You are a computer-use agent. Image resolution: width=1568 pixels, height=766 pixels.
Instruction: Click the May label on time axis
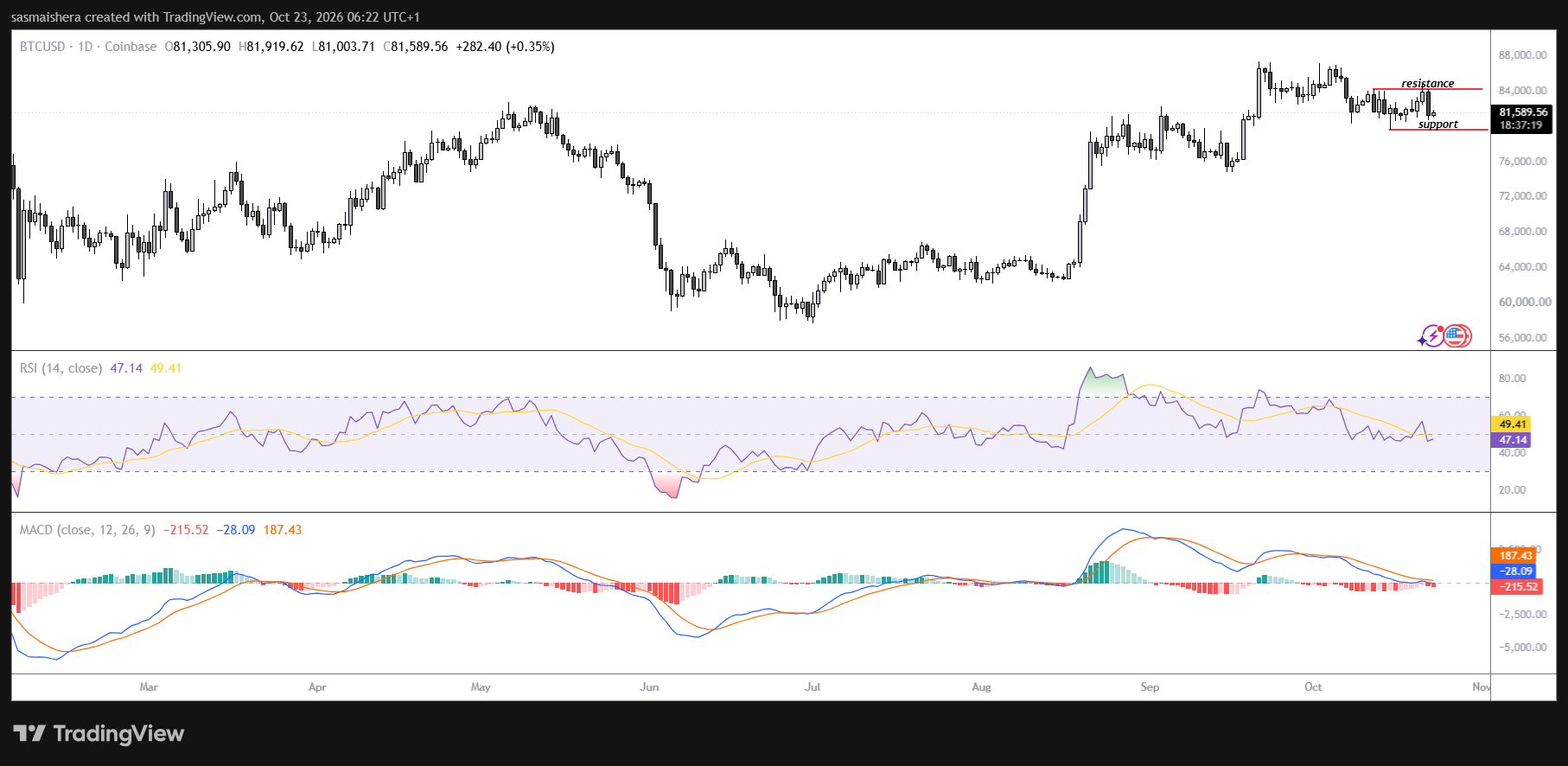point(481,687)
